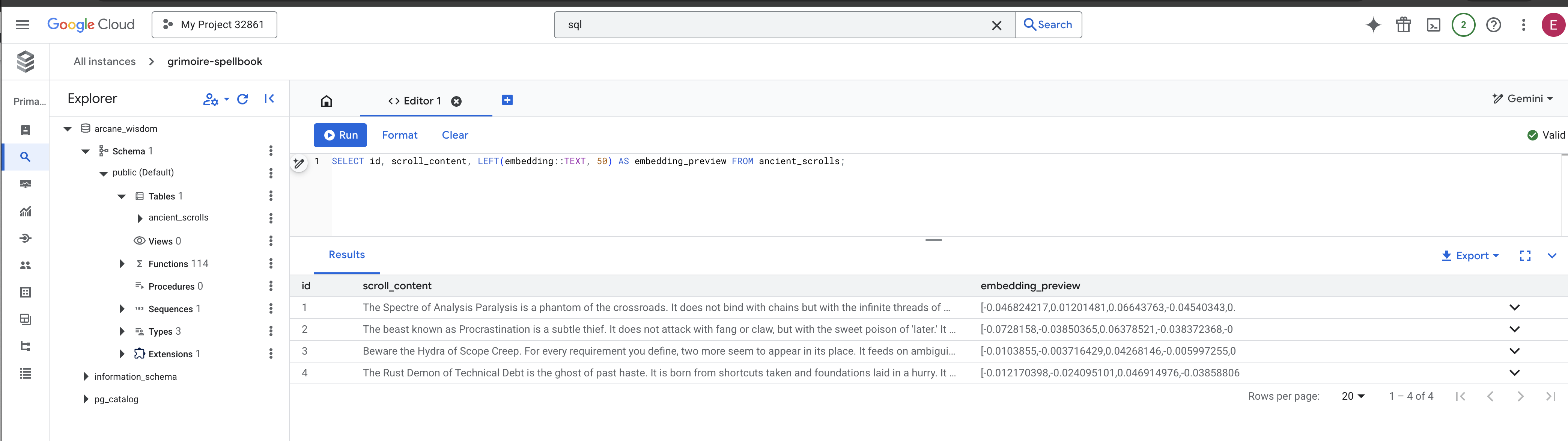Refresh the Explorer panel

(x=242, y=99)
